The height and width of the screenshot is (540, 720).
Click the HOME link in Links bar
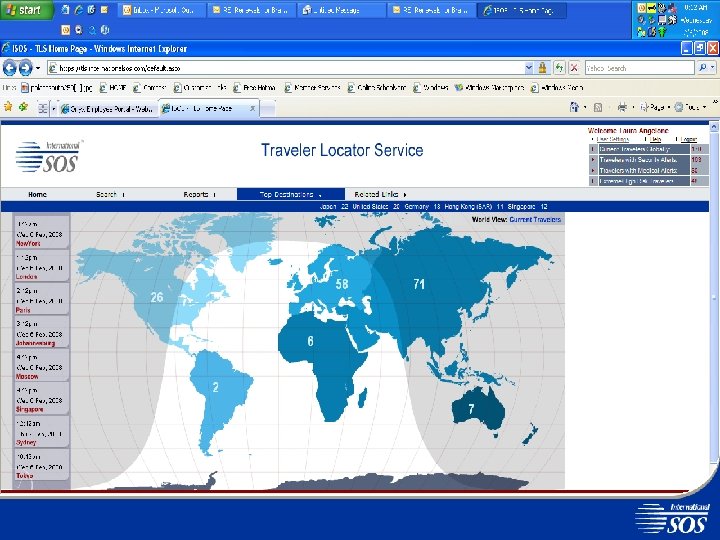click(x=113, y=87)
